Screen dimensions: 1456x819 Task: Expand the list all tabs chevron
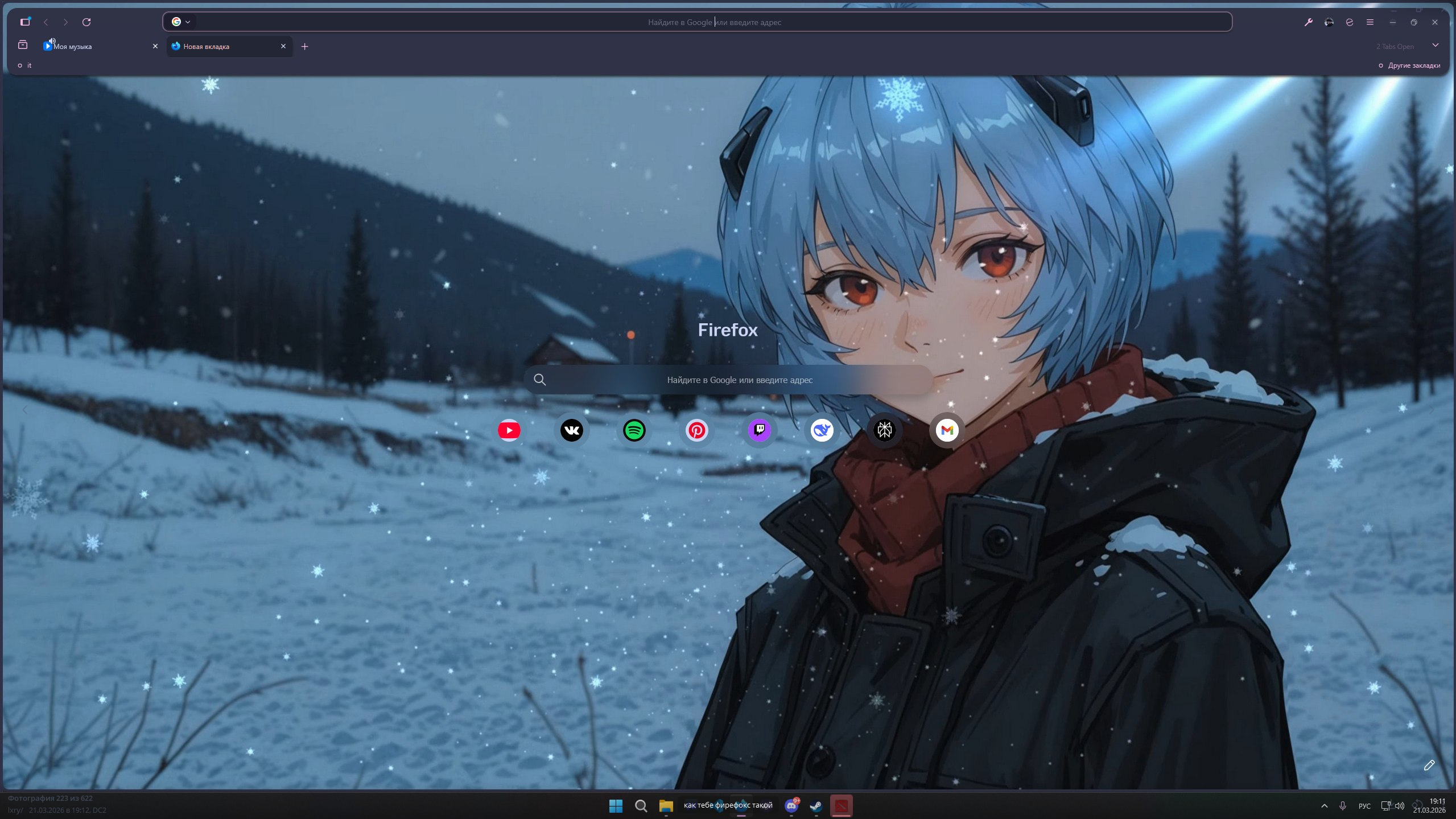coord(1435,46)
